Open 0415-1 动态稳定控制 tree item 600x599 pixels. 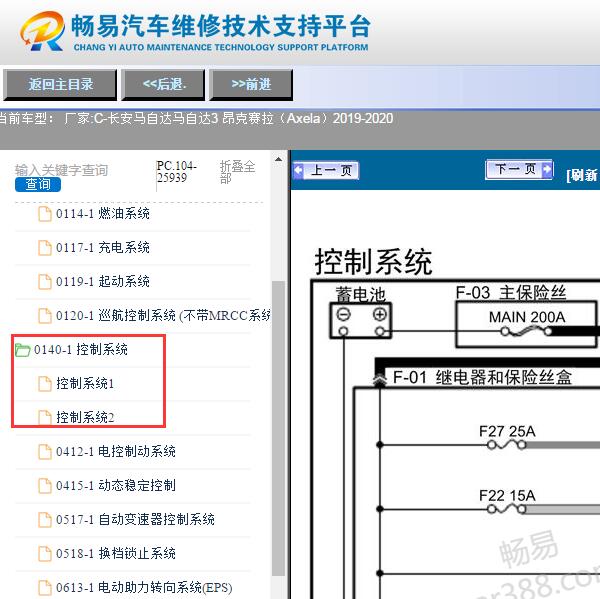click(116, 486)
